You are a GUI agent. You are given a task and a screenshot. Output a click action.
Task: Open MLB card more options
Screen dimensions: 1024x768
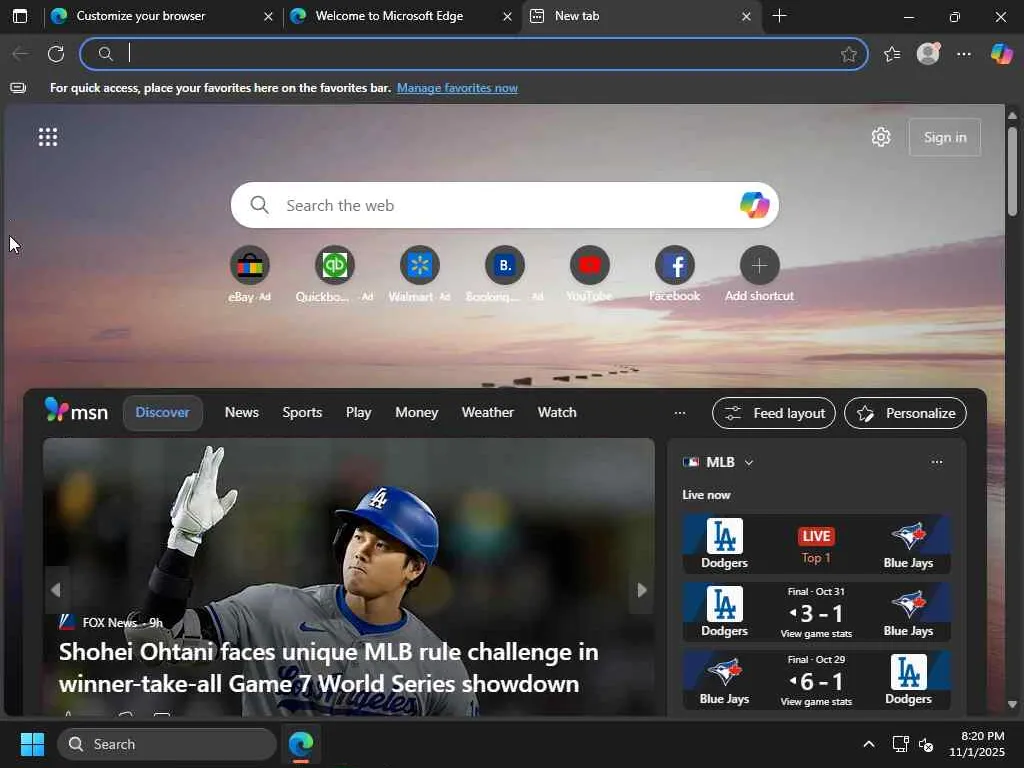point(936,462)
